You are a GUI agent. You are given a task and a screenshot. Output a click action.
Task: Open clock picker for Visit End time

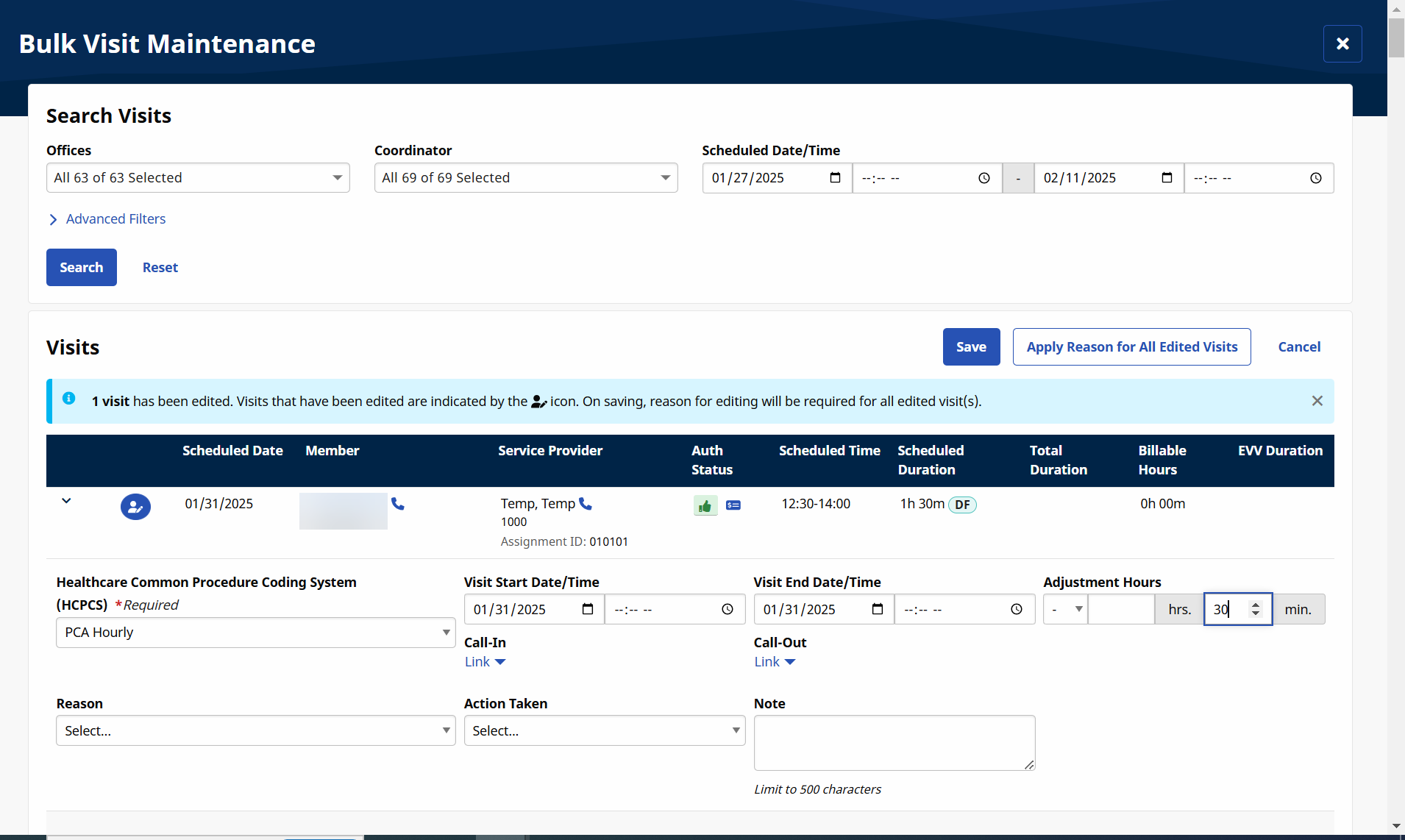point(1017,609)
